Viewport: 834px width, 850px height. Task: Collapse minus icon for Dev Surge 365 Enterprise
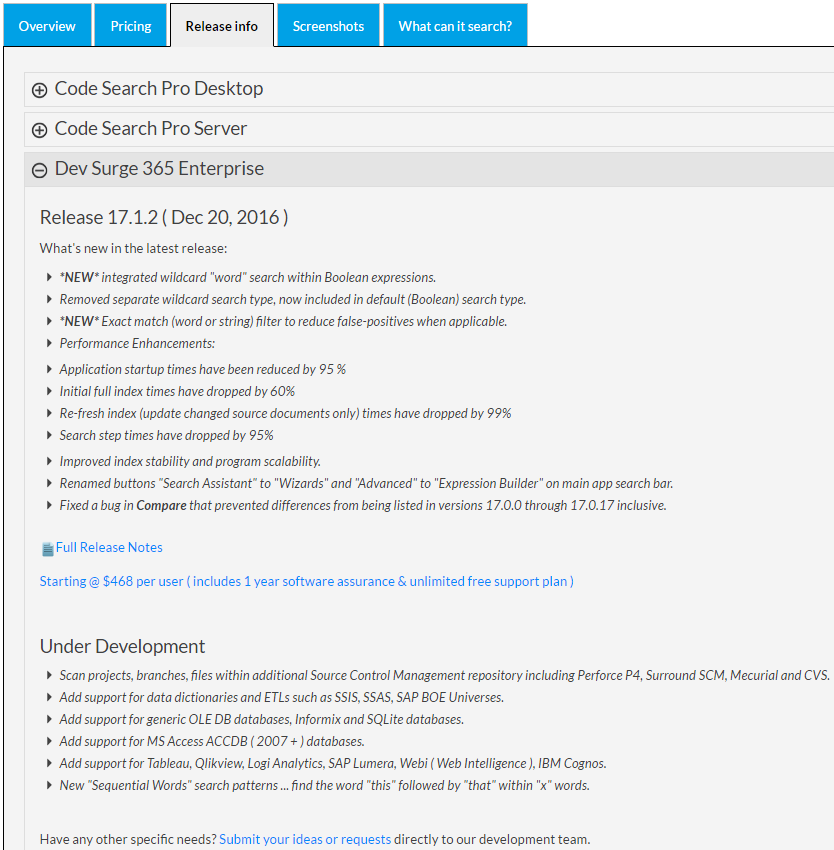point(39,170)
